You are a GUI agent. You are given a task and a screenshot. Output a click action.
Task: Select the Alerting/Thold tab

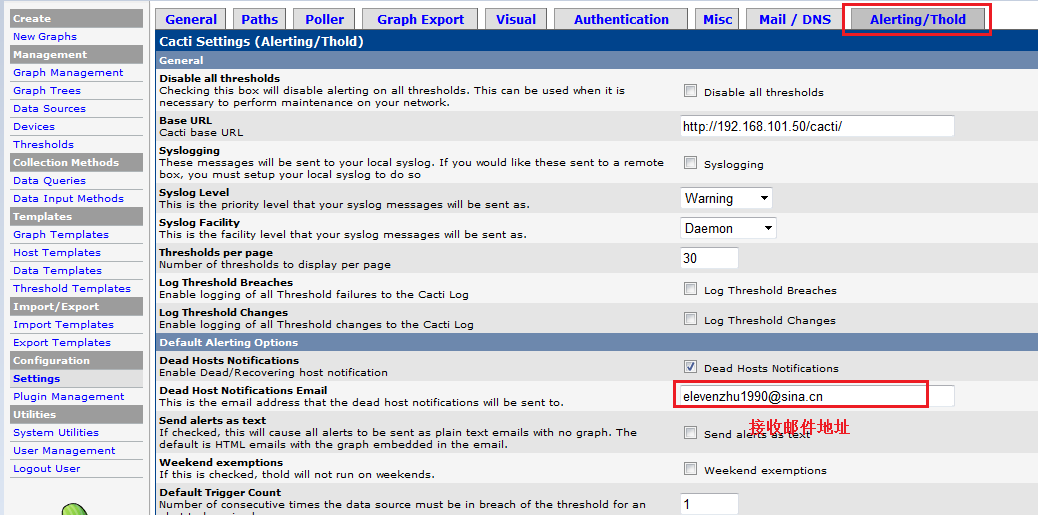[918, 19]
